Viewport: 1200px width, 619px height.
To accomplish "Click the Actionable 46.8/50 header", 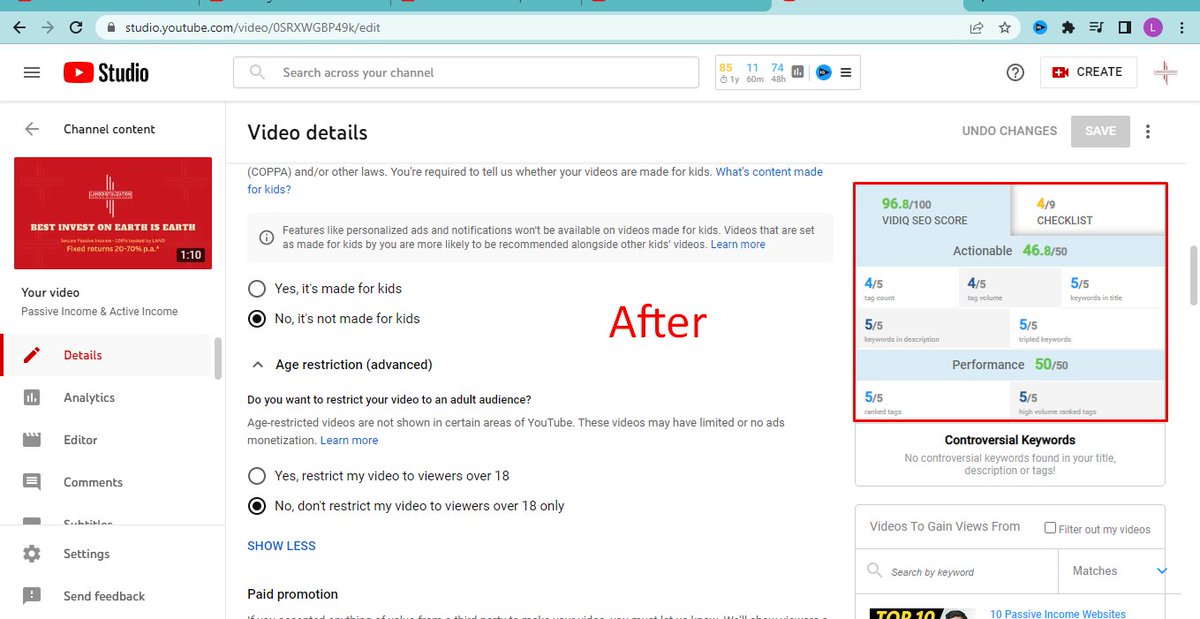I will (1010, 251).
